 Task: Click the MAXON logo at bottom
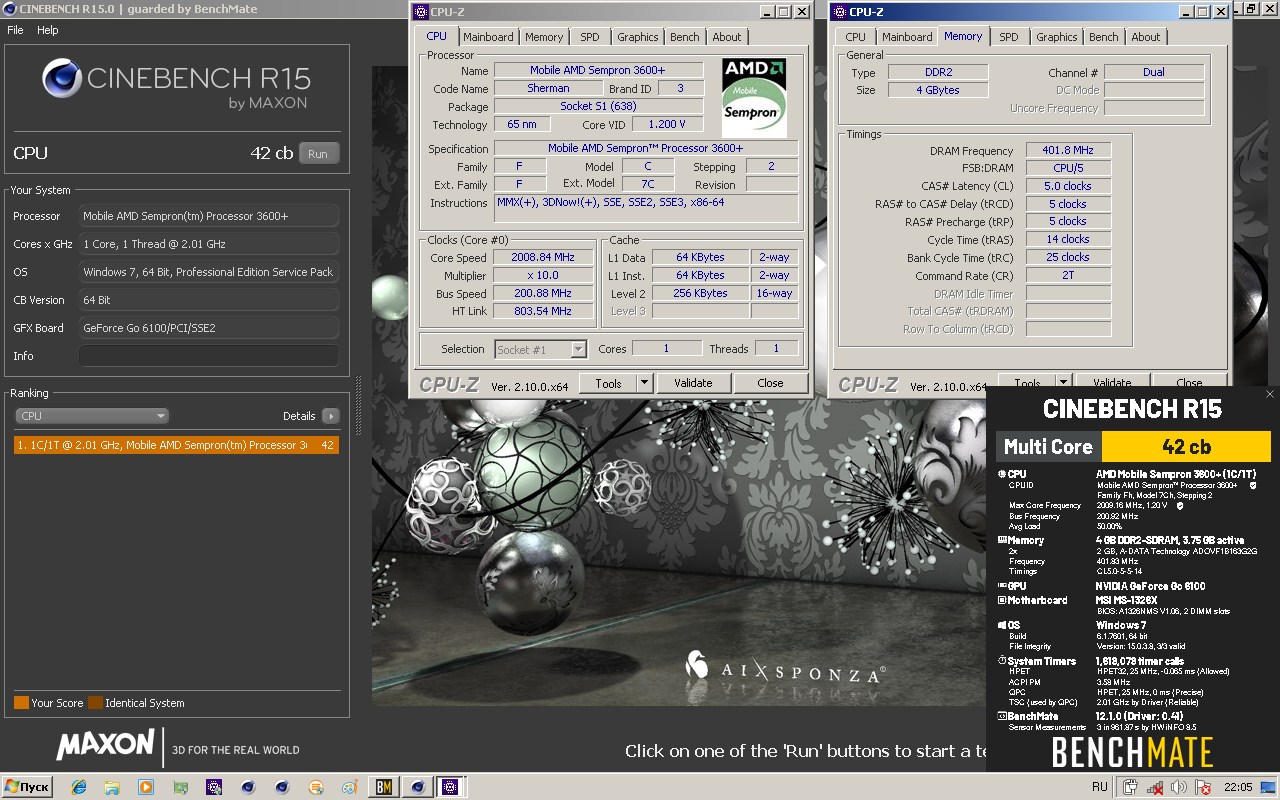click(104, 745)
